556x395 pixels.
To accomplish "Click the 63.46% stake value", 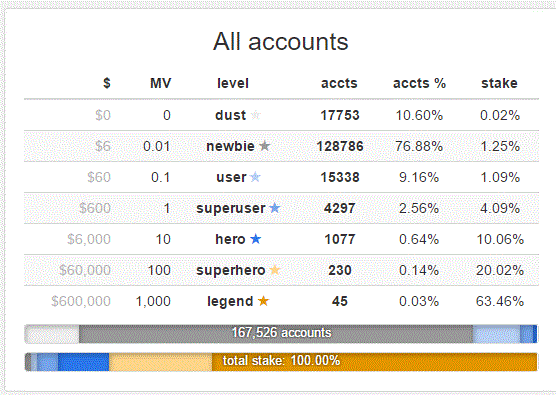I will pos(500,301).
